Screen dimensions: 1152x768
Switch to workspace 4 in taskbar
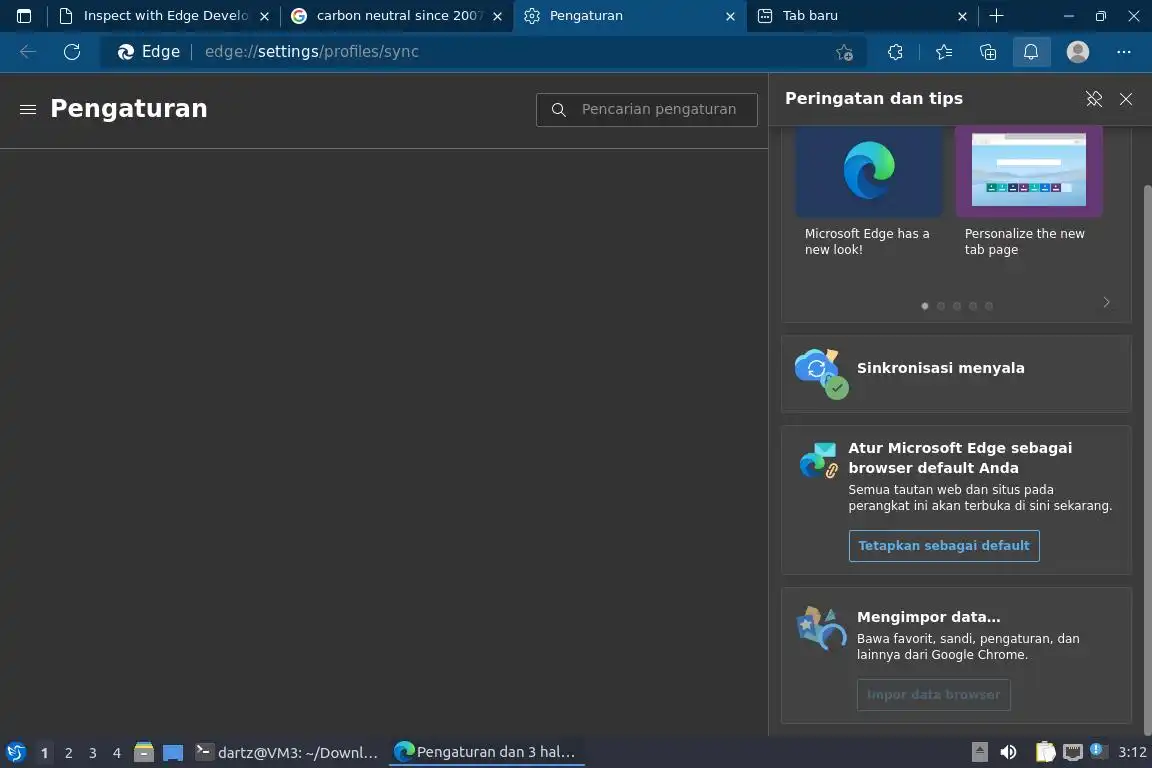tap(116, 753)
